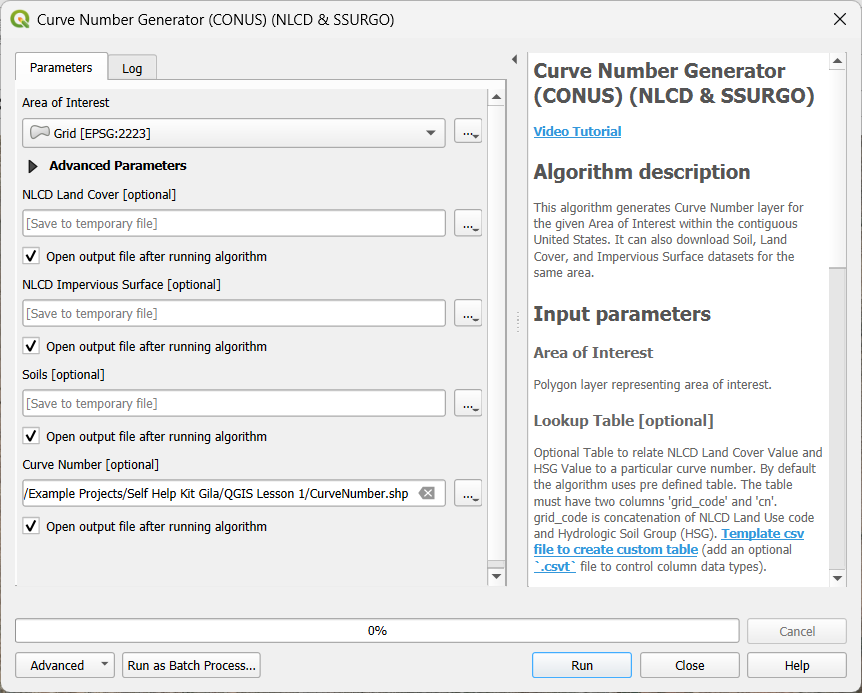This screenshot has height=693, width=862.
Task: Expand the Advanced Parameters section
Action: [x=33, y=166]
